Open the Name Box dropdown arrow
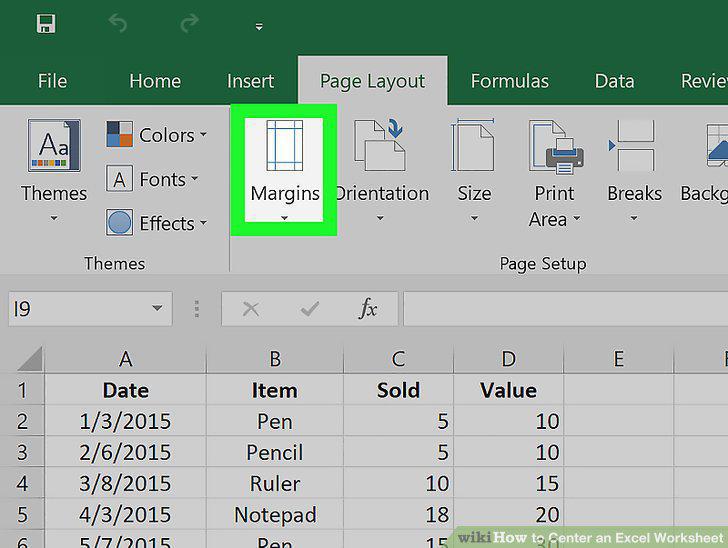Screen dimensions: 728x548 point(157,308)
